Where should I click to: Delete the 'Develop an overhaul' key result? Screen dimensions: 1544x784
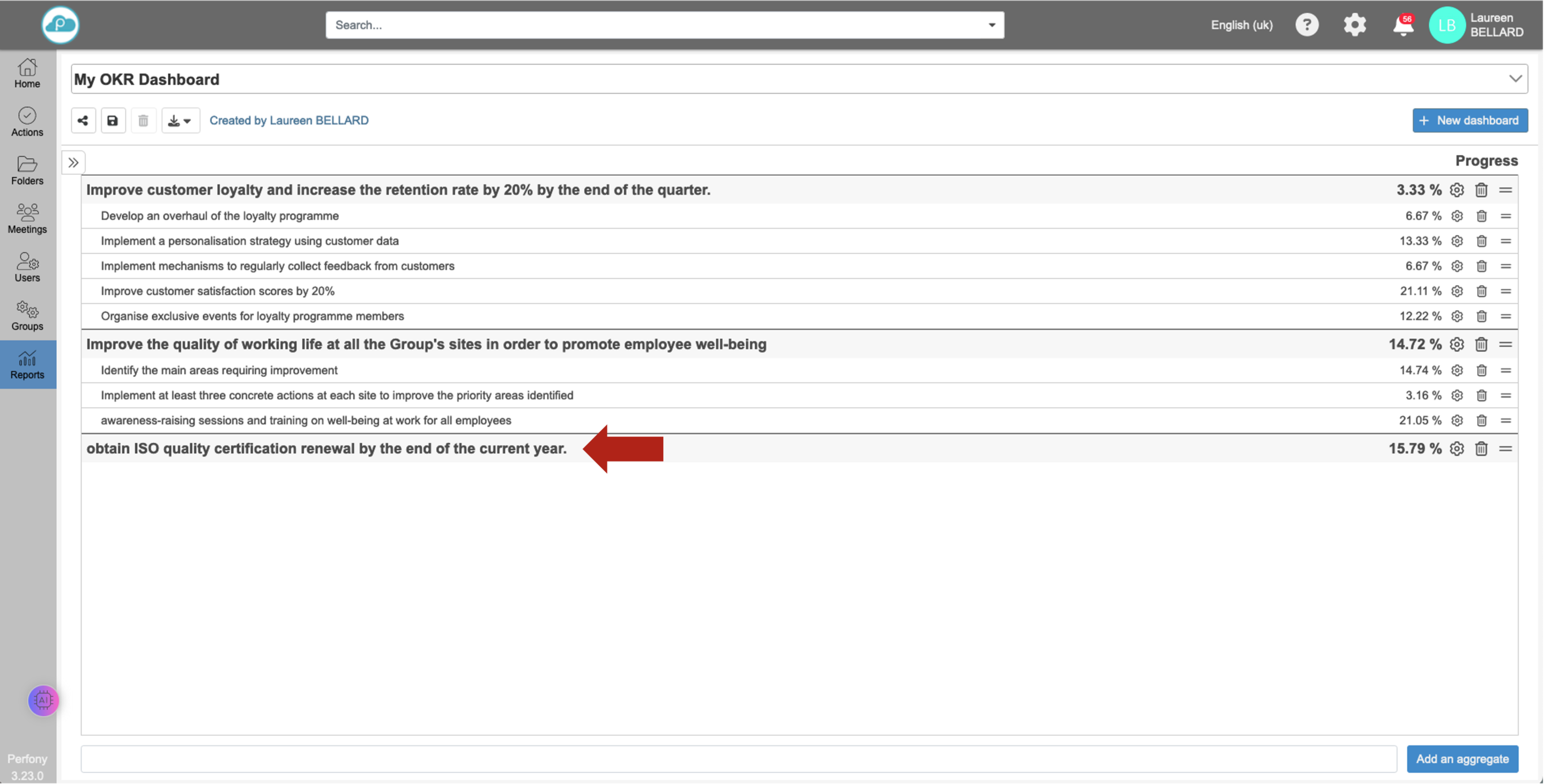[x=1481, y=215]
